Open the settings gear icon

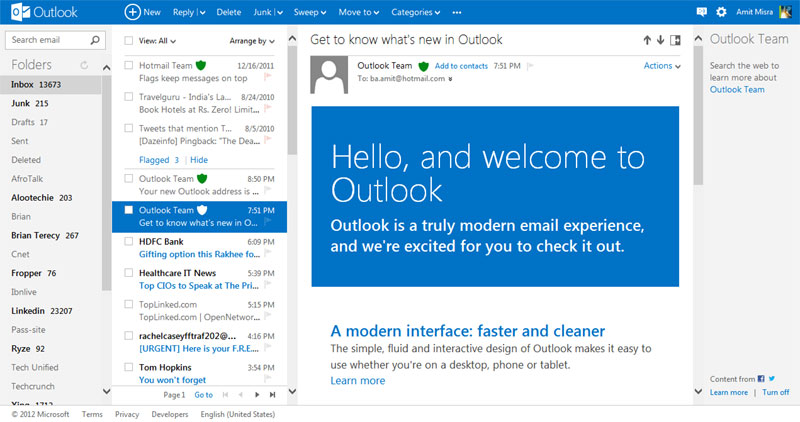click(721, 12)
